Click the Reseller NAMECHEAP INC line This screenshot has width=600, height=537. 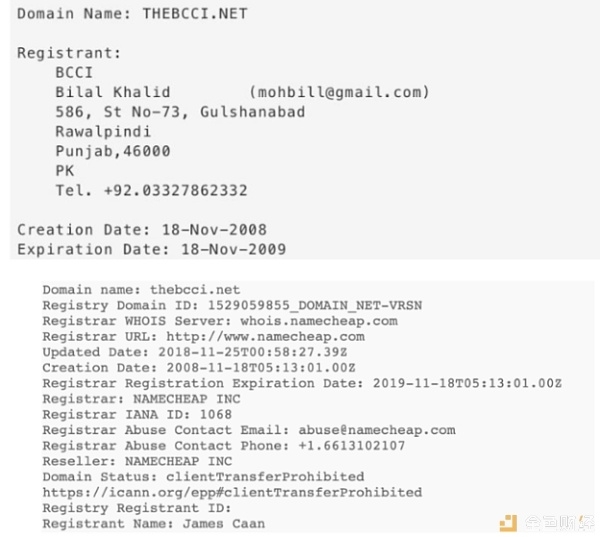[x=137, y=461]
